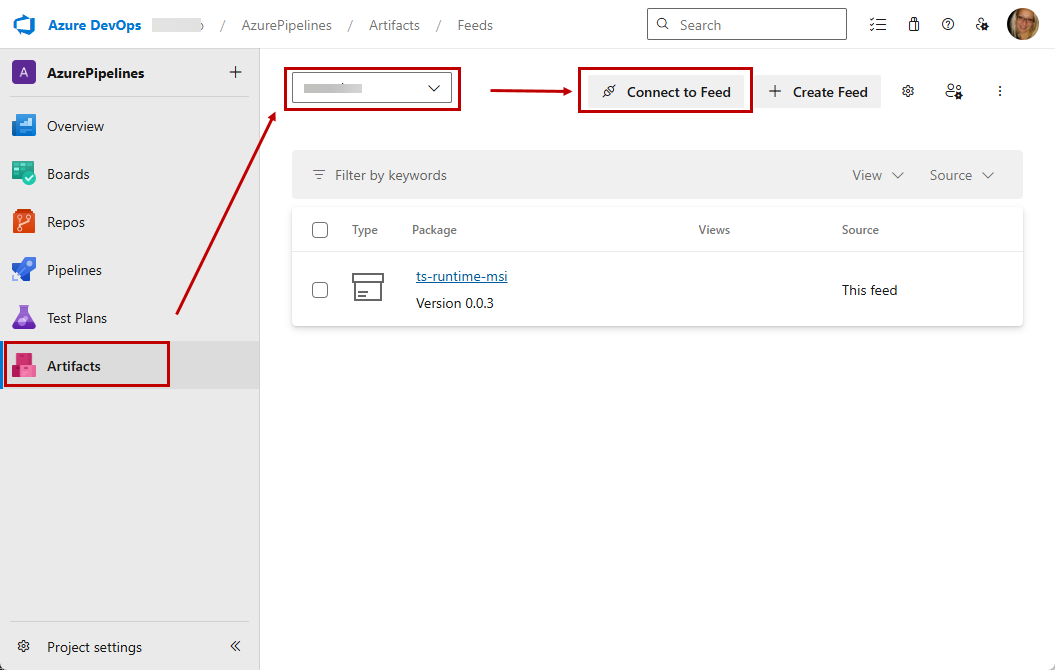Open feed permissions people icon
This screenshot has width=1055, height=670.
(x=954, y=91)
